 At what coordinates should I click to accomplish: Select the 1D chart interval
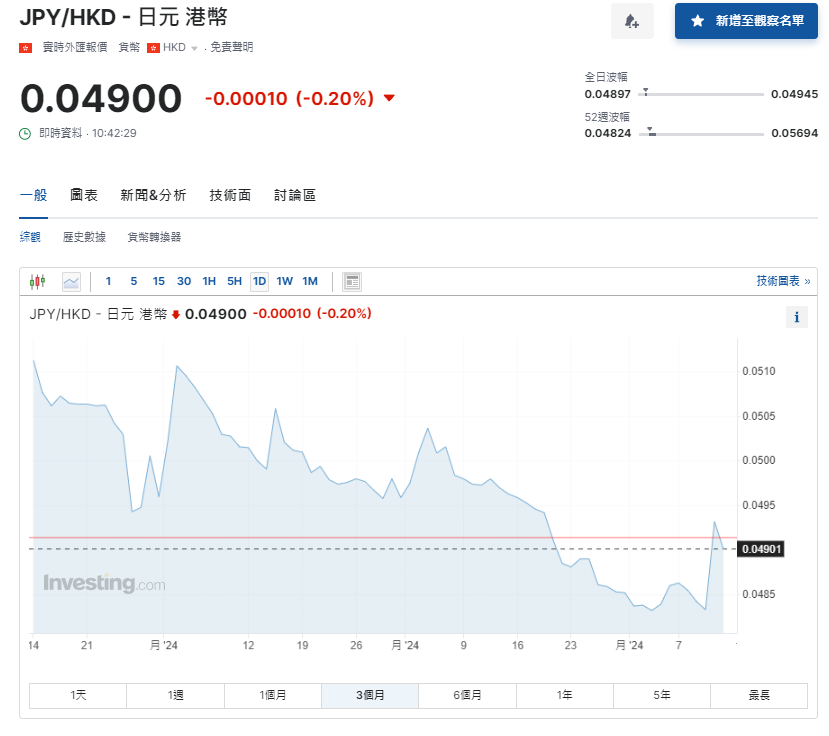[259, 281]
